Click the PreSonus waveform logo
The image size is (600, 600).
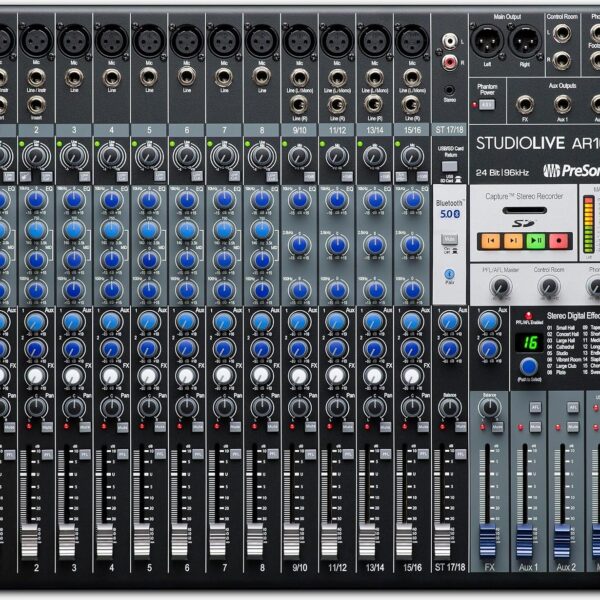[x=551, y=171]
